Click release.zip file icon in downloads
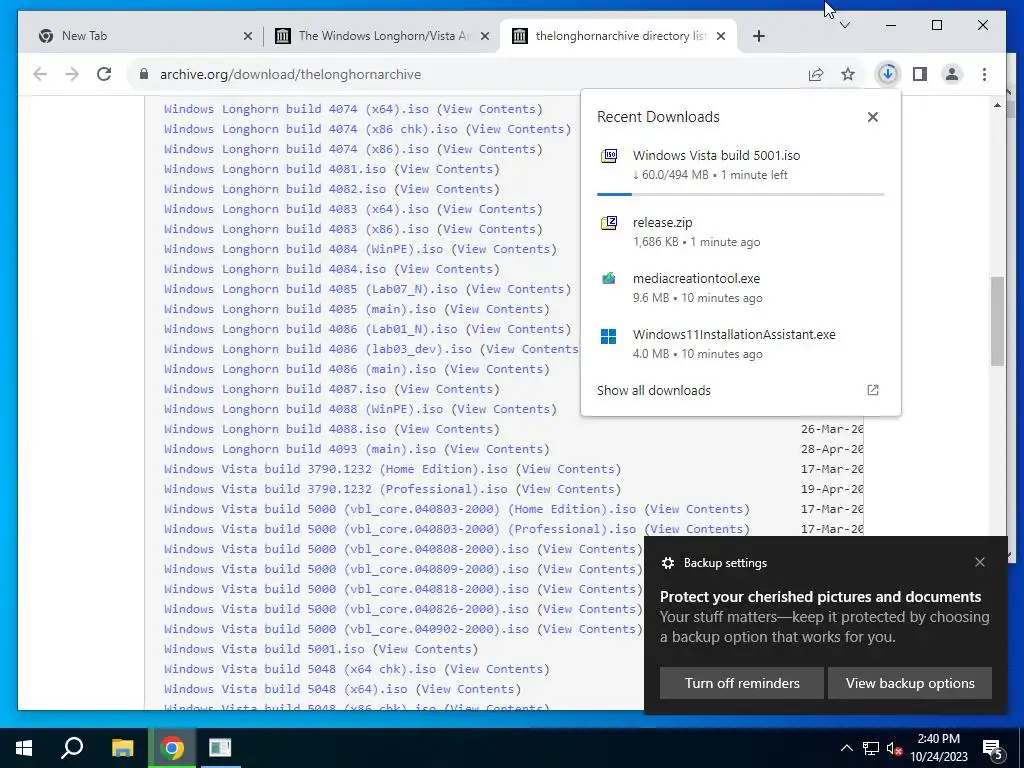Image resolution: width=1024 pixels, height=768 pixels. tap(609, 223)
